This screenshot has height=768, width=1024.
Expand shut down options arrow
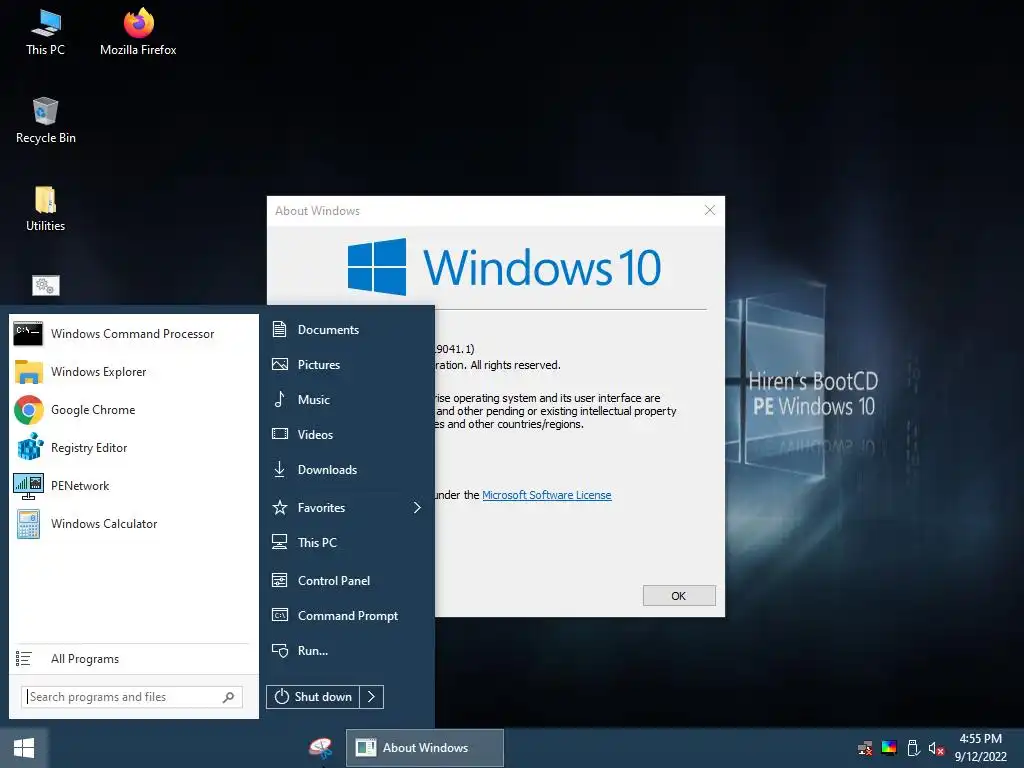tap(372, 697)
